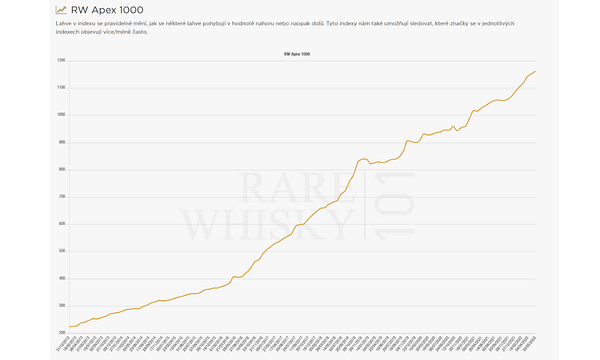Click the RW Apex 1000 page heading
600x360 pixels.
point(107,10)
